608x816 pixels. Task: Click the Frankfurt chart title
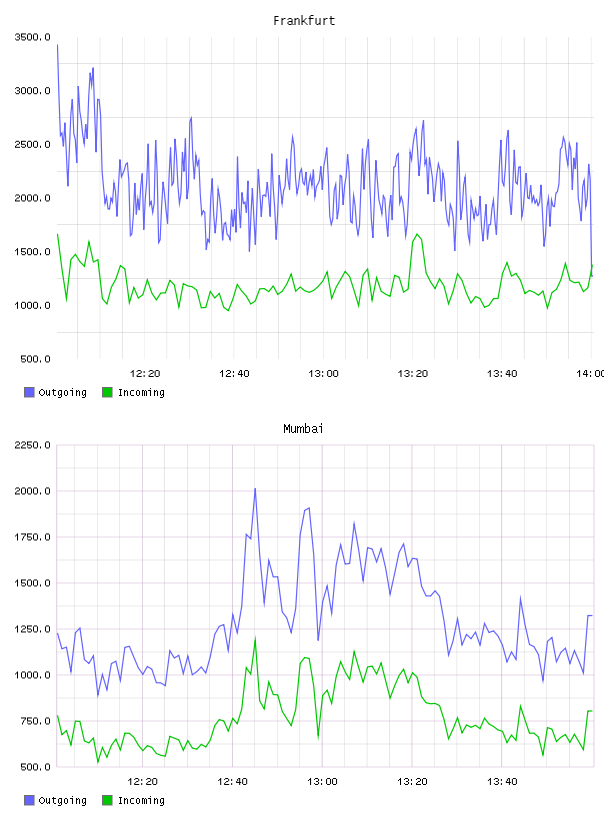pyautogui.click(x=304, y=21)
